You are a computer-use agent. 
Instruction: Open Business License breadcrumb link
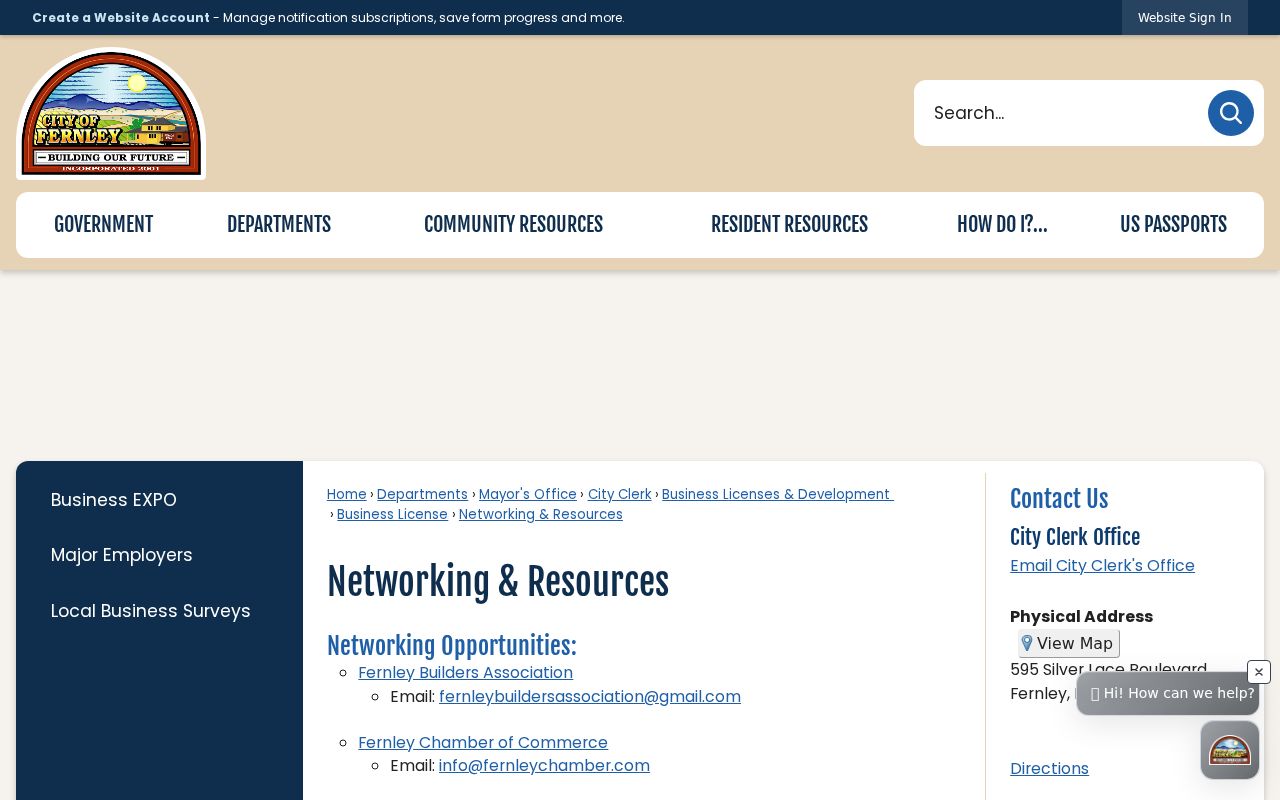pyautogui.click(x=392, y=514)
